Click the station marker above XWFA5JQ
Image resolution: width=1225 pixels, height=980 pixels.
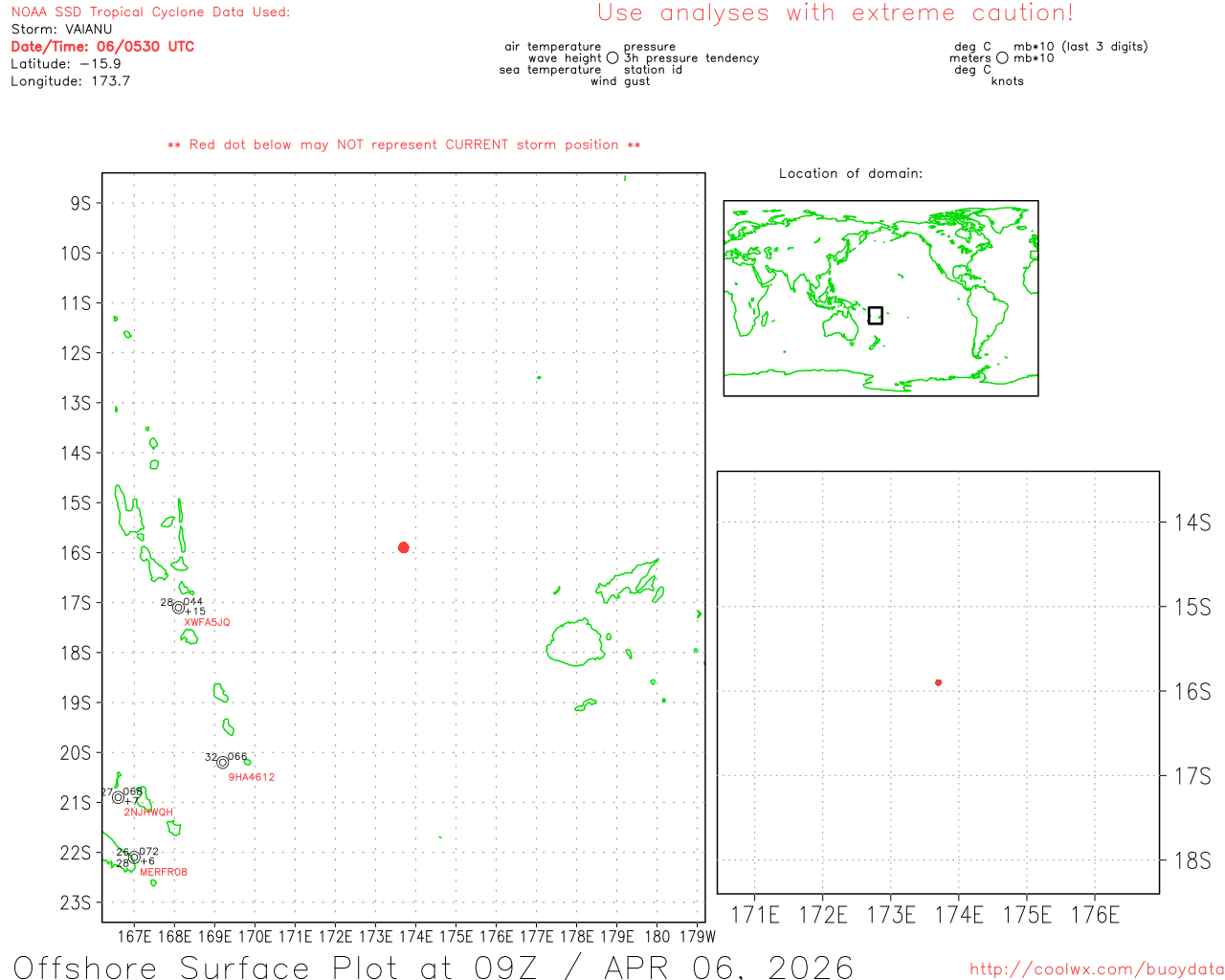coord(178,608)
